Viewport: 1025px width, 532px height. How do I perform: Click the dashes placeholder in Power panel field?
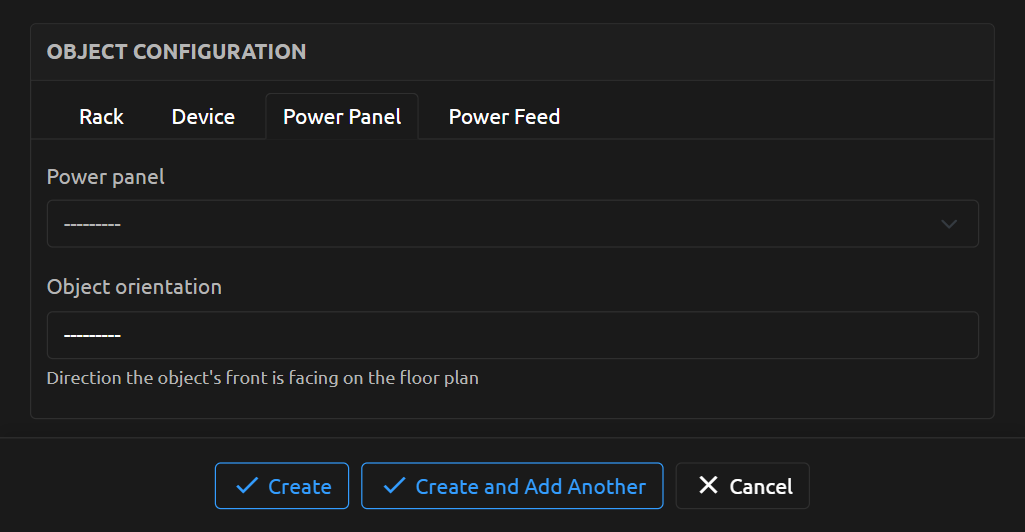point(92,224)
